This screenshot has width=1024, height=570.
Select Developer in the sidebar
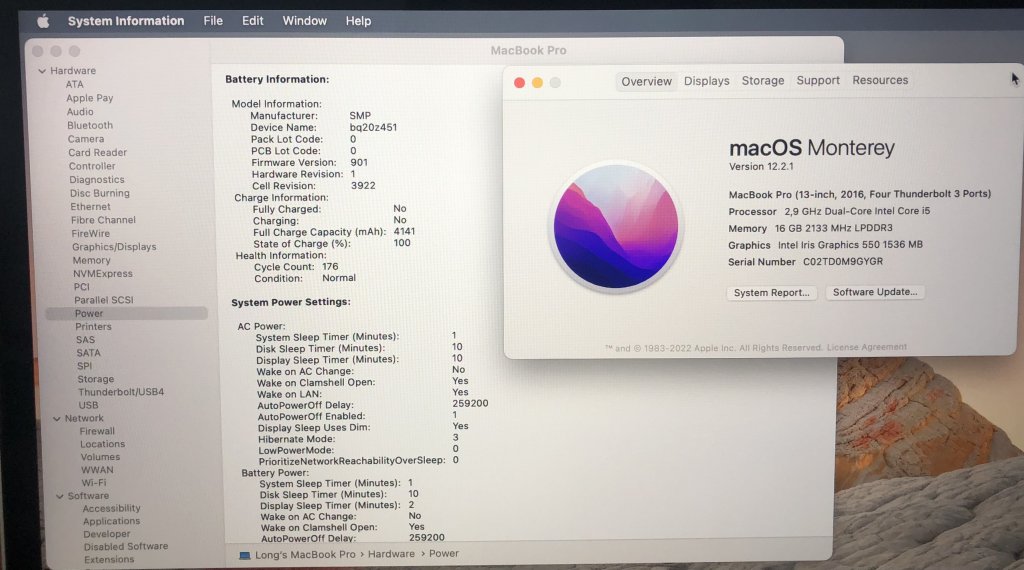pyautogui.click(x=106, y=534)
